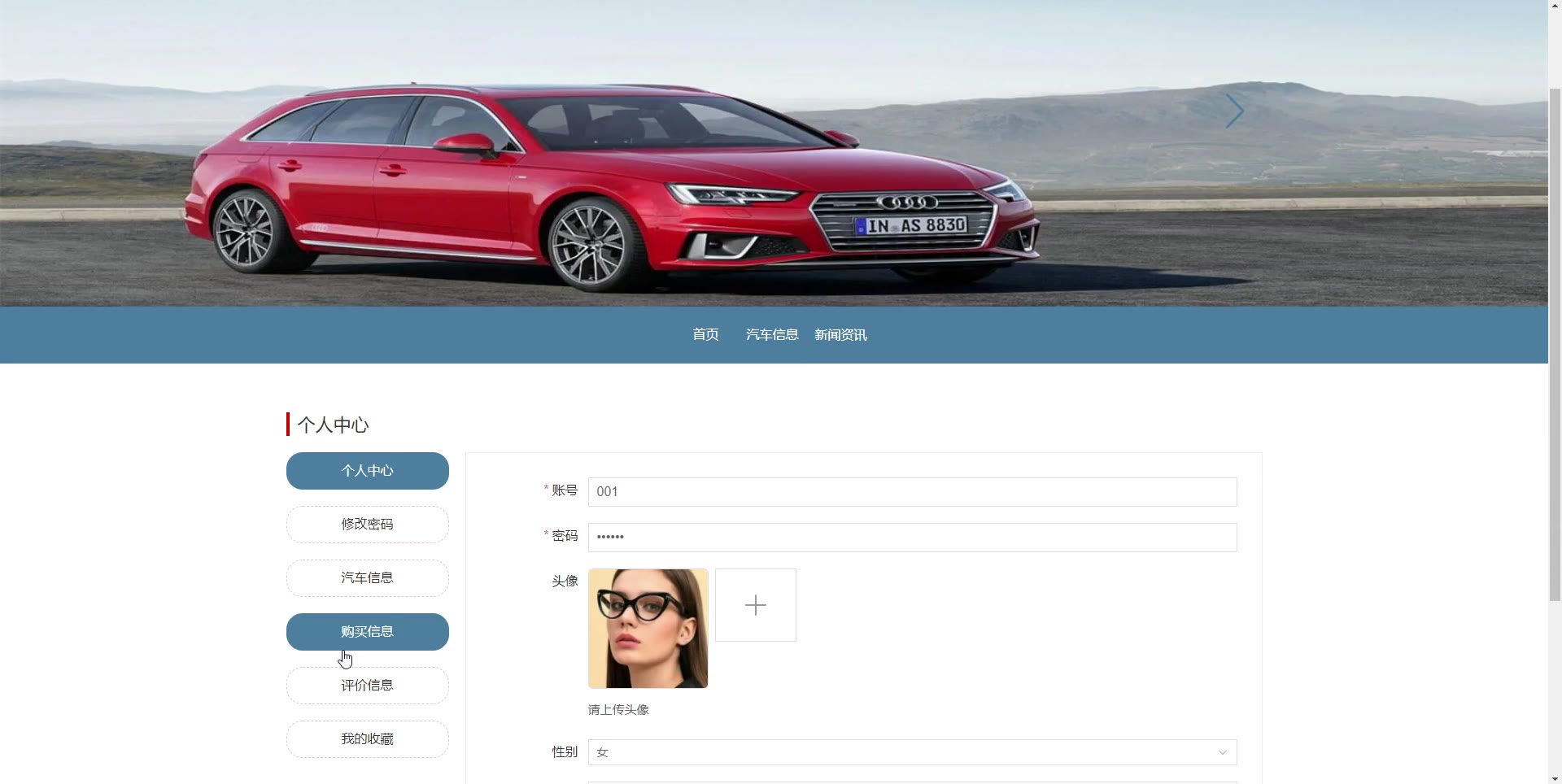Expand the 性别 dropdown arrow
The height and width of the screenshot is (784, 1562).
(1222, 752)
